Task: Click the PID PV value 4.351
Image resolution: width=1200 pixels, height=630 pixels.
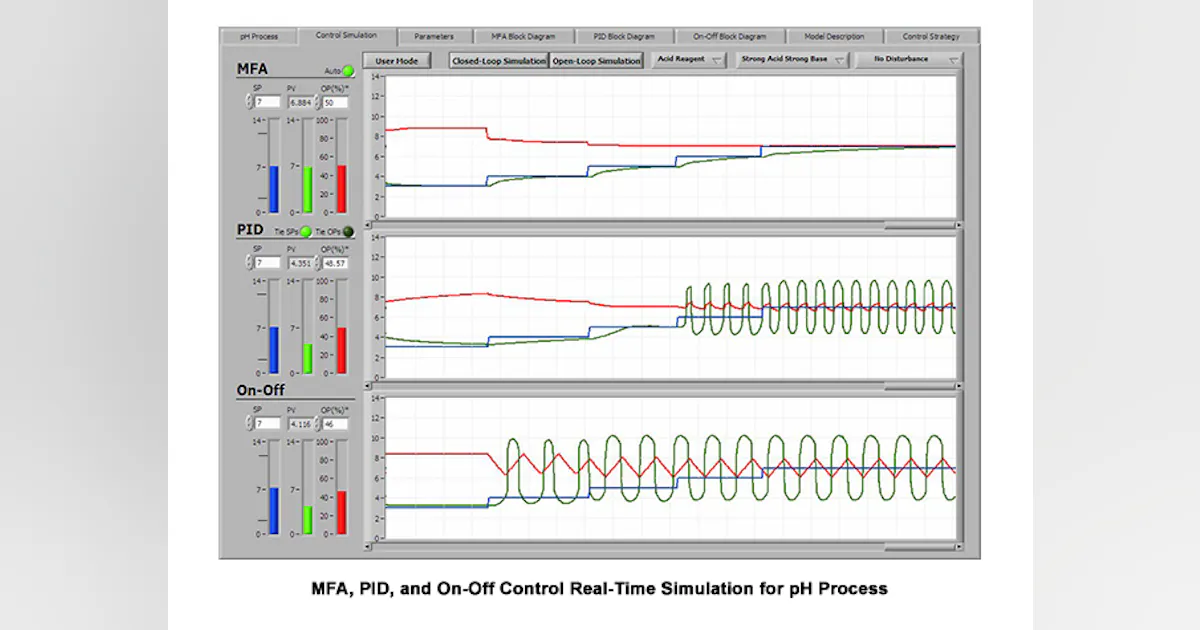Action: click(x=301, y=263)
